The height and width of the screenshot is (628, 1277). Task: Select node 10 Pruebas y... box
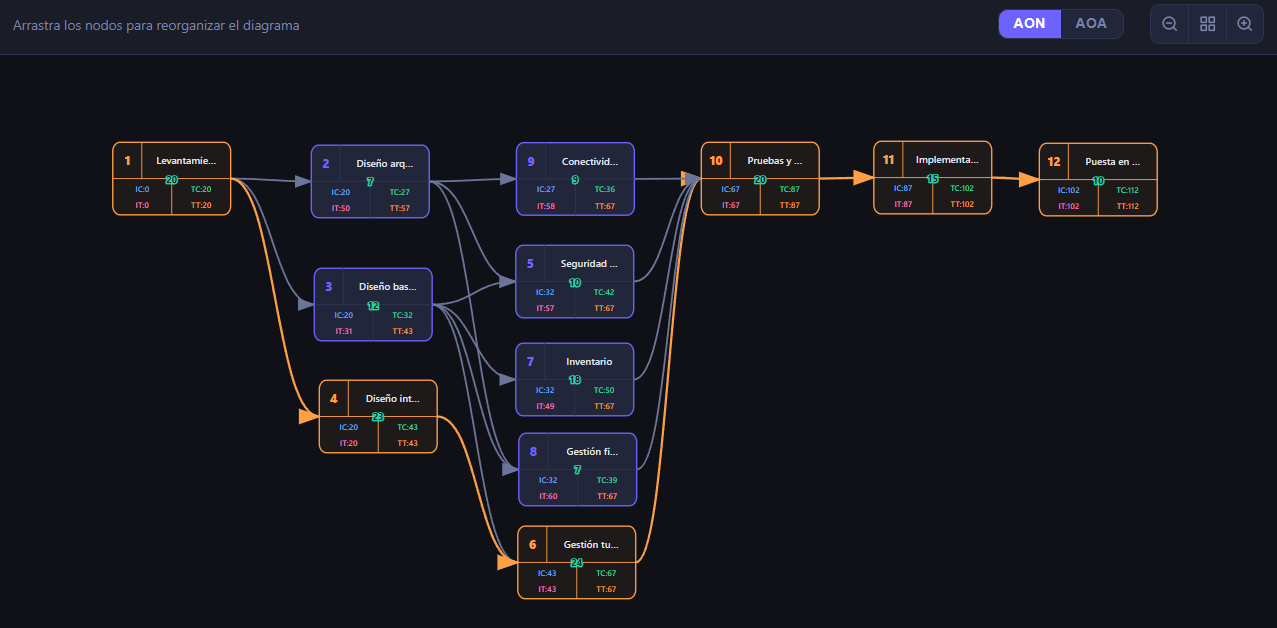point(760,177)
